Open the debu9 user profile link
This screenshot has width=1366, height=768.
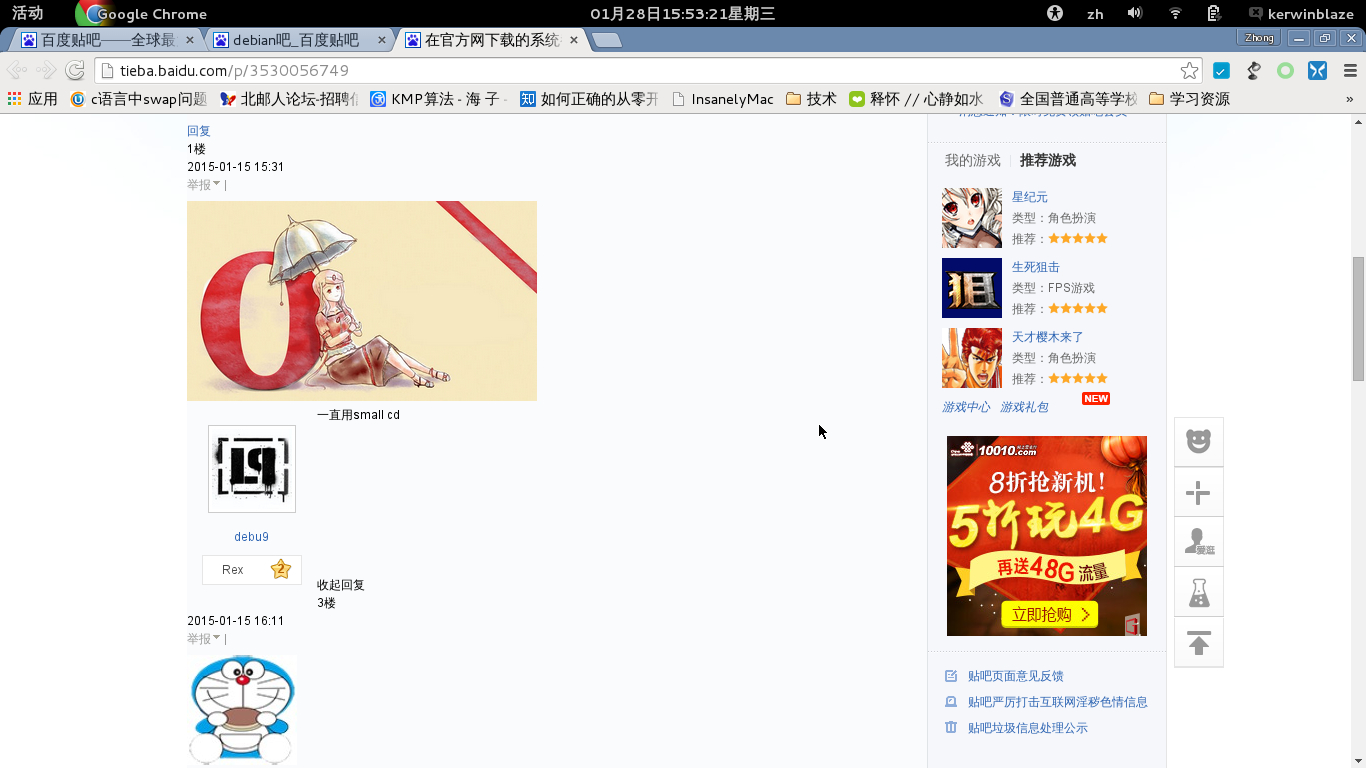[x=252, y=537]
